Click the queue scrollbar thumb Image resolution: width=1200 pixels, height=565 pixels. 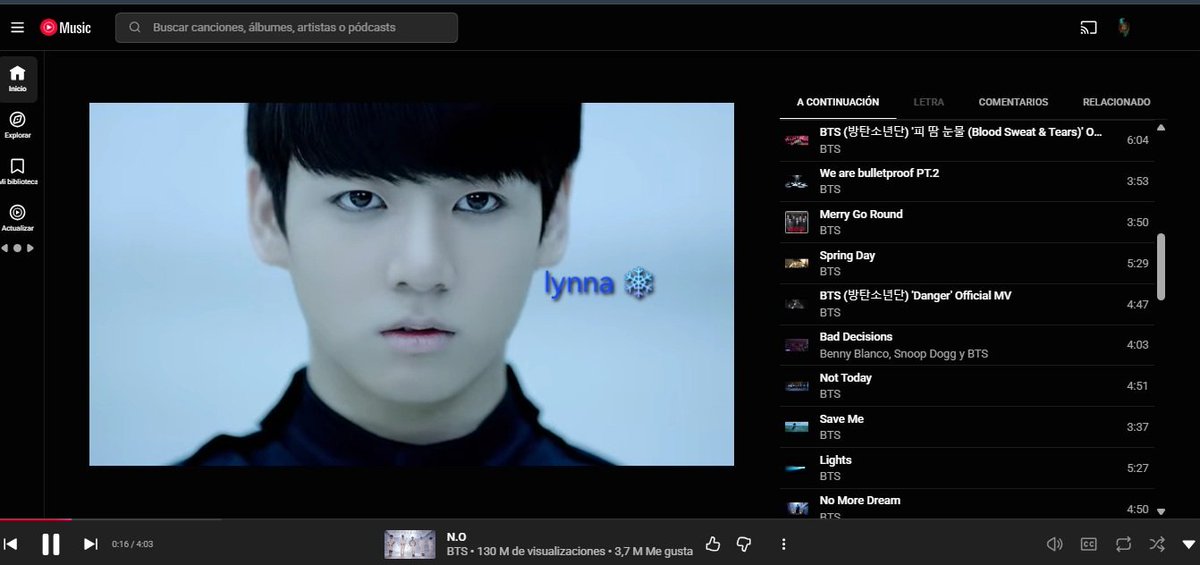(1161, 266)
